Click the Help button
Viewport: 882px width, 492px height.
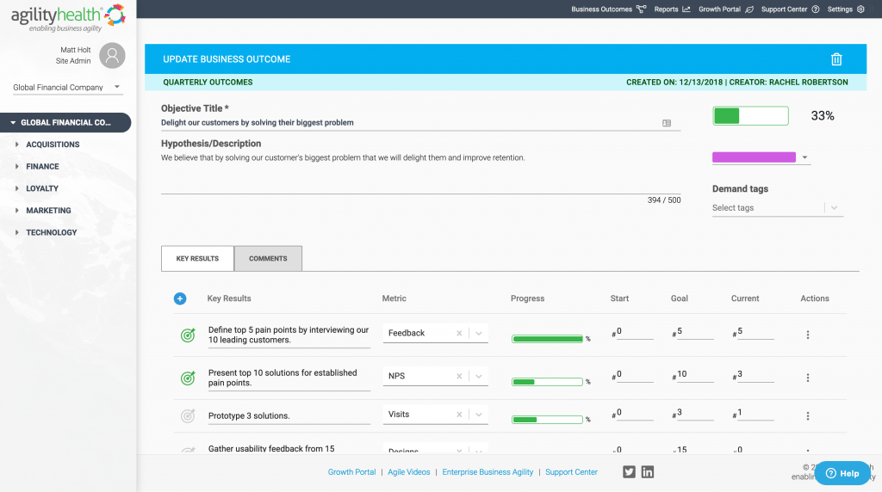click(842, 473)
